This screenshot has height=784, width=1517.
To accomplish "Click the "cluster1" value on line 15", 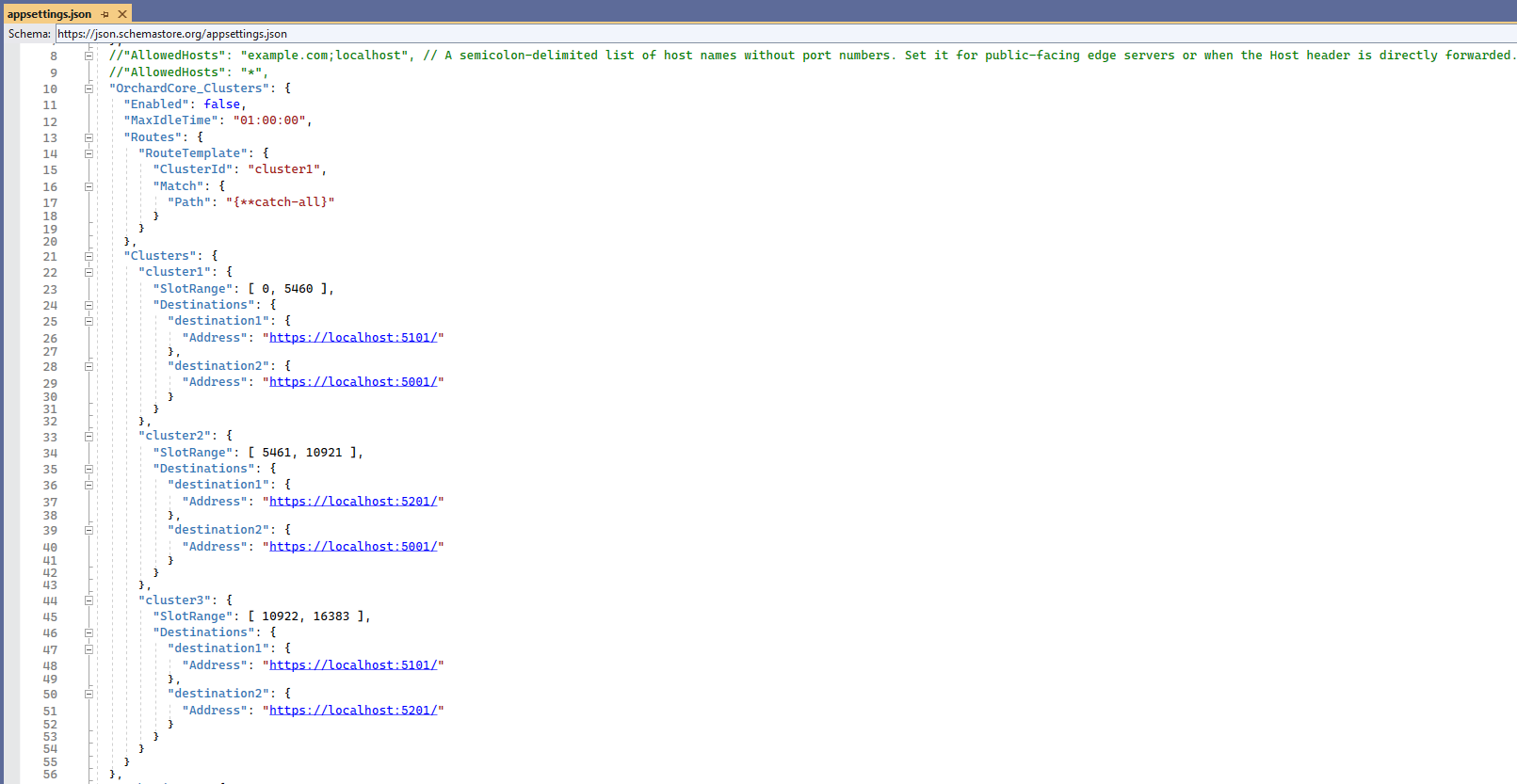I will pos(284,169).
